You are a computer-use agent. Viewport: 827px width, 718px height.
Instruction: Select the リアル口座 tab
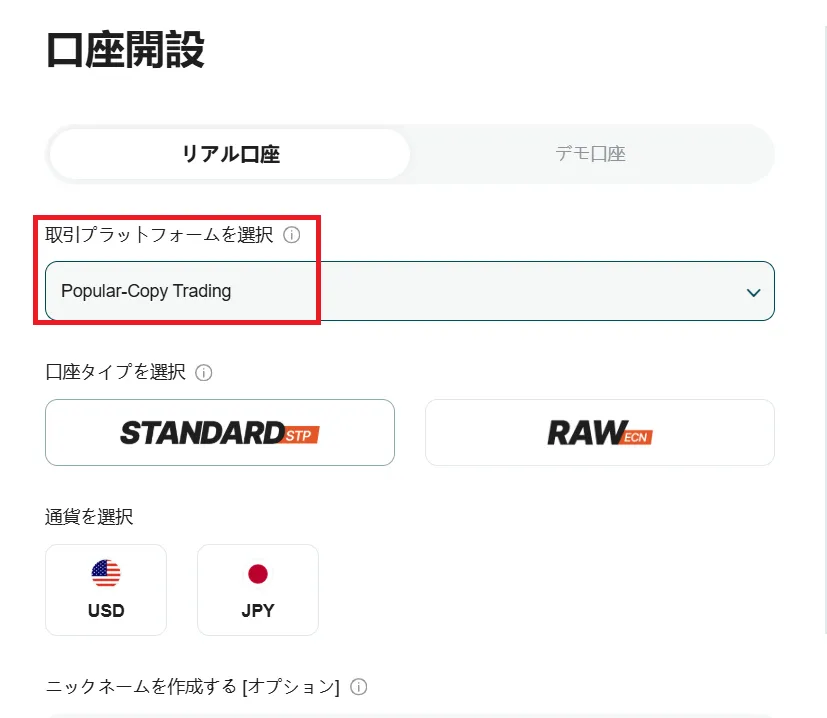coord(228,154)
